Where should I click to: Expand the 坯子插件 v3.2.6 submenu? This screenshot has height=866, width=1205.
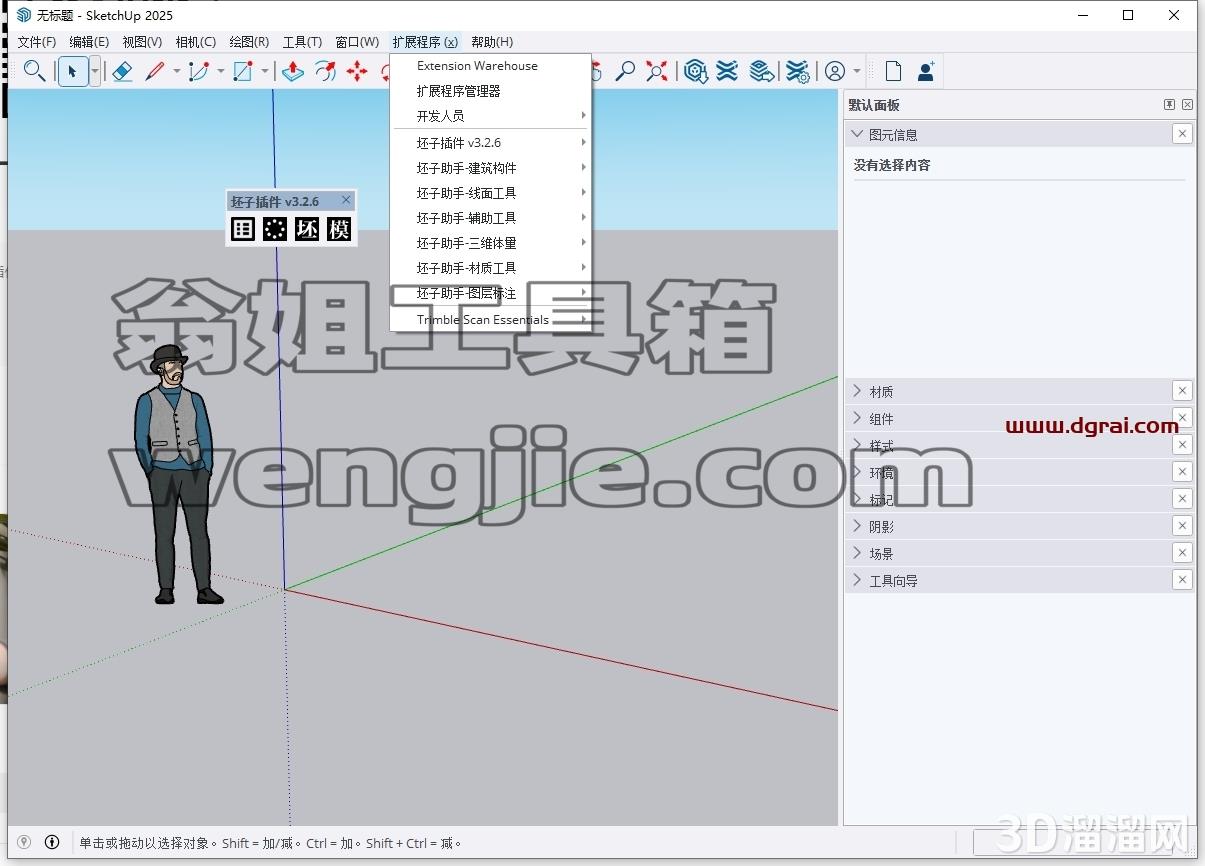(491, 143)
